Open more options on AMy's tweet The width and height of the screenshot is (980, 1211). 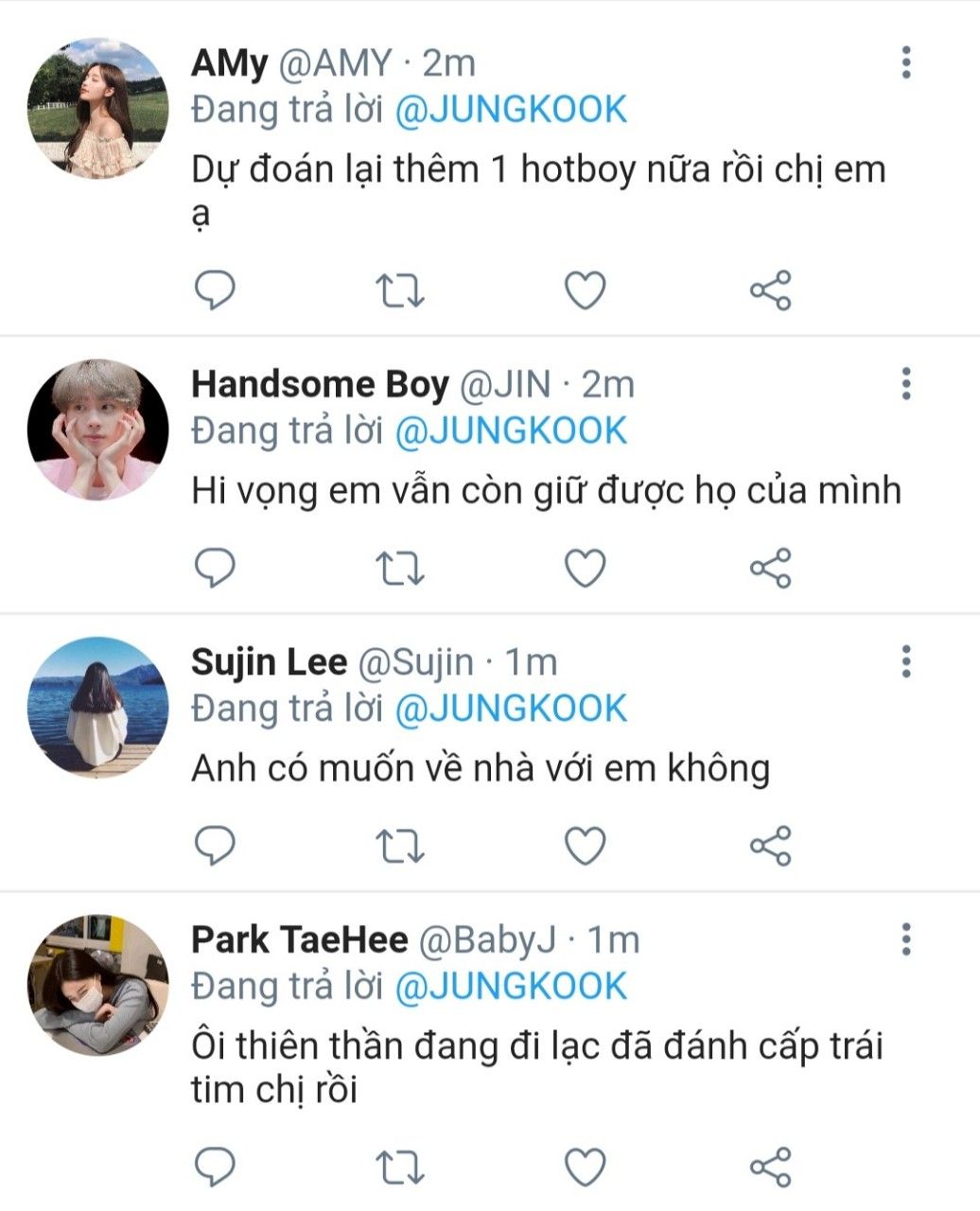tap(906, 62)
